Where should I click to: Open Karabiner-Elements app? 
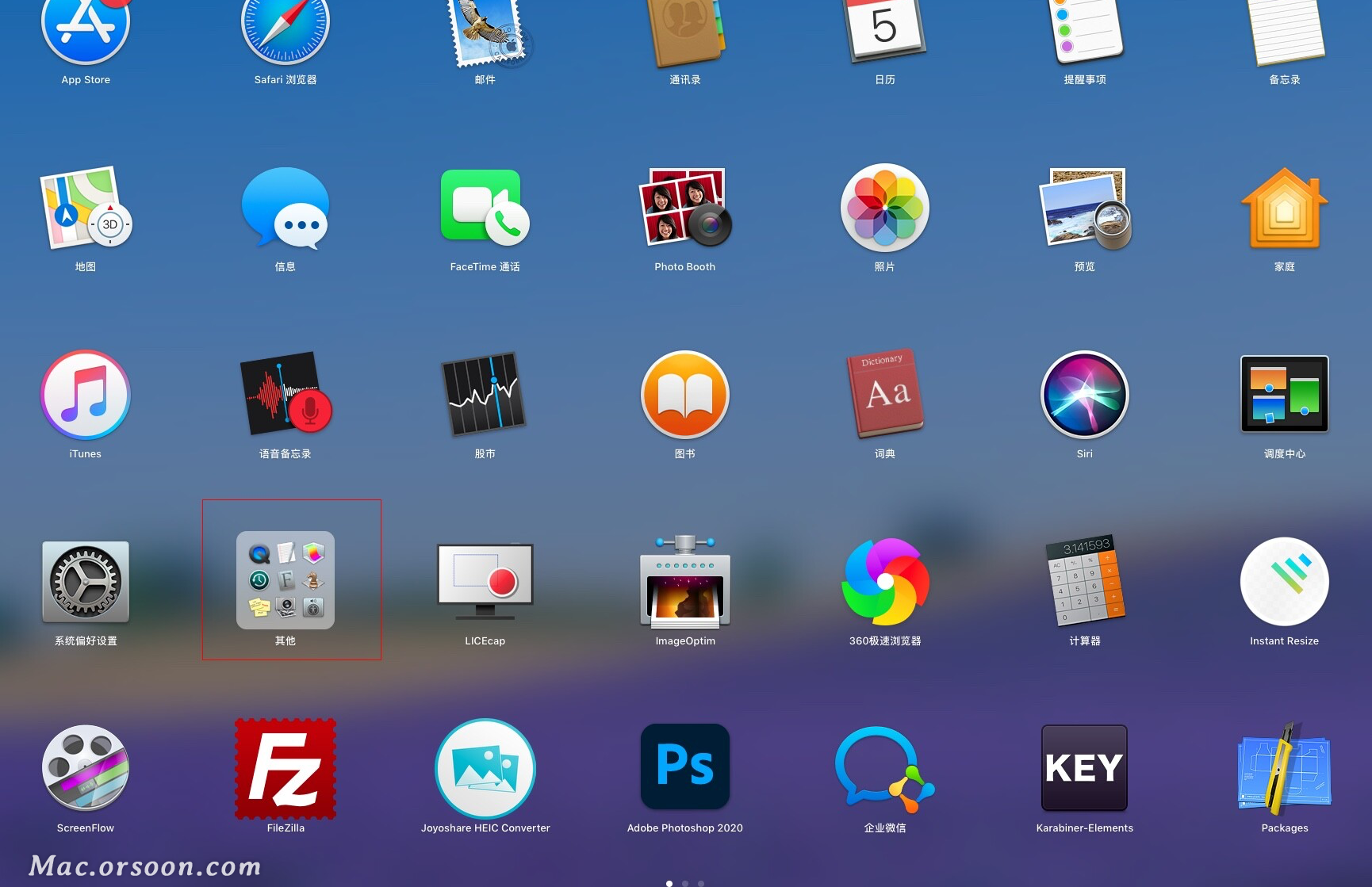(1084, 767)
